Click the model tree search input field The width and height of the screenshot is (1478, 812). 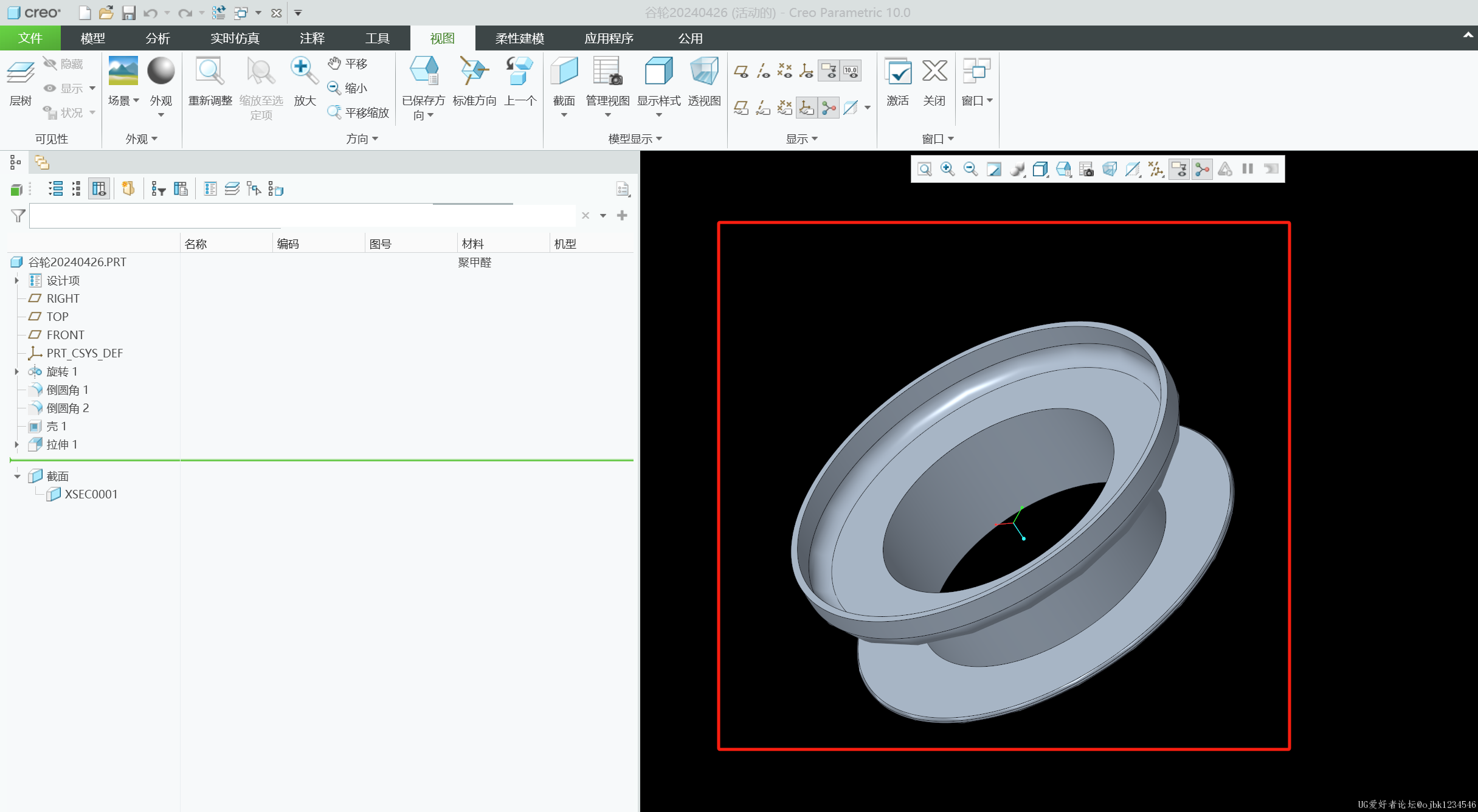(x=302, y=215)
